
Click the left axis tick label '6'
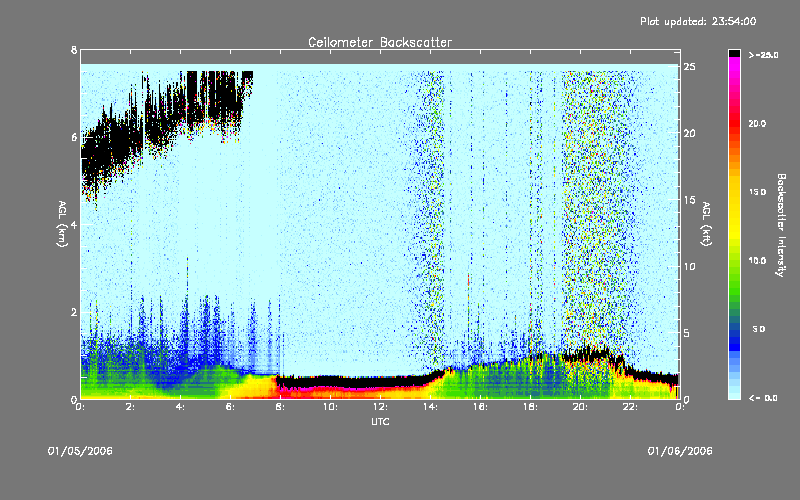click(74, 137)
